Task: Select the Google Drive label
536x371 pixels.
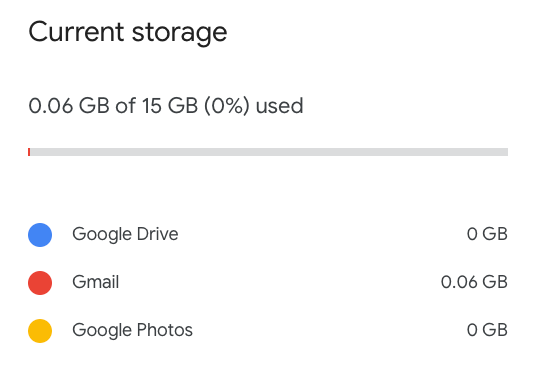Action: point(125,235)
